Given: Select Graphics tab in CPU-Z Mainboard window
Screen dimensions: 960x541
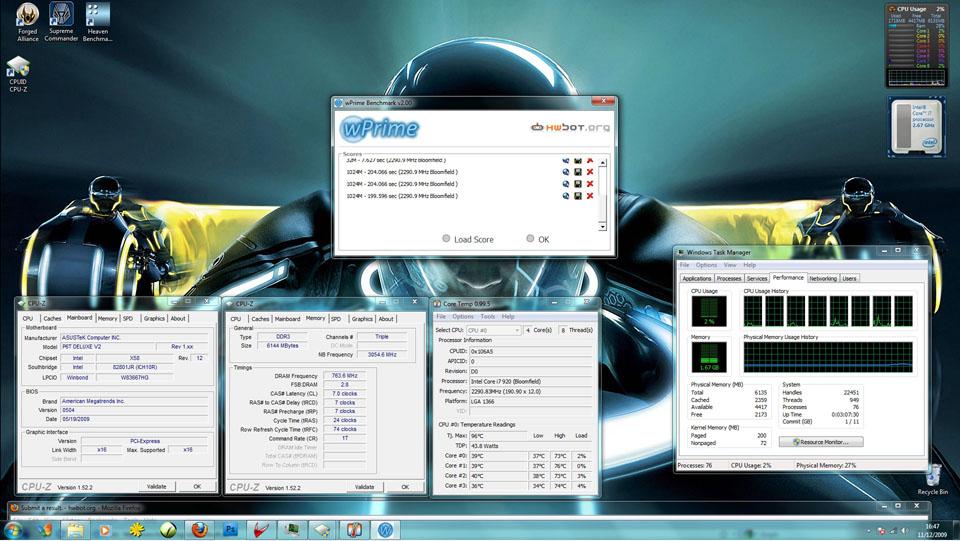Looking at the screenshot, I should [154, 318].
